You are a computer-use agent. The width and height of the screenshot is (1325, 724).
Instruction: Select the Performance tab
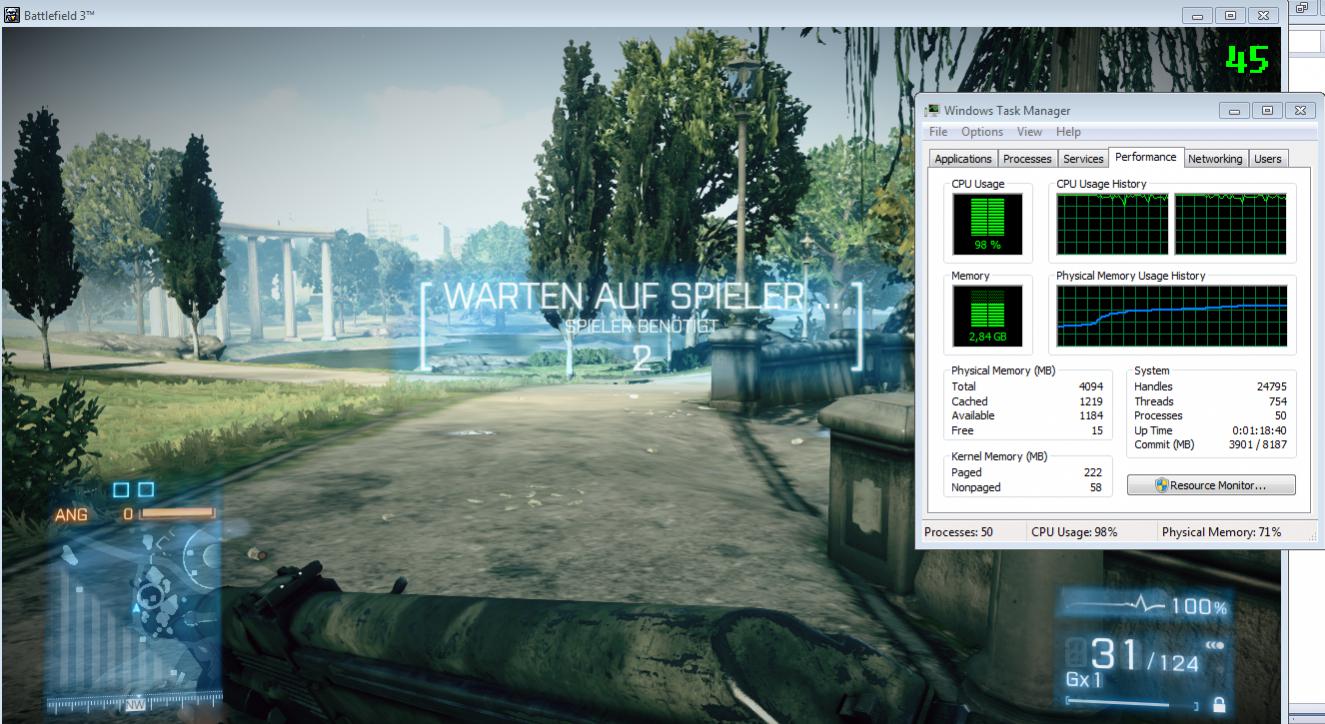1146,157
